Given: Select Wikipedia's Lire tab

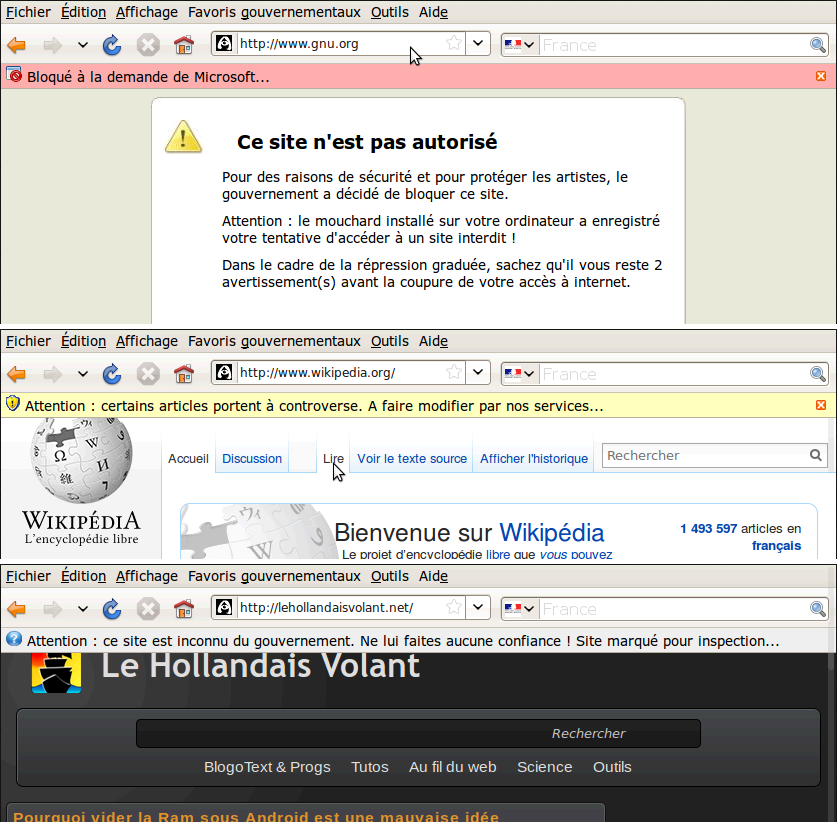Looking at the screenshot, I should [x=333, y=459].
